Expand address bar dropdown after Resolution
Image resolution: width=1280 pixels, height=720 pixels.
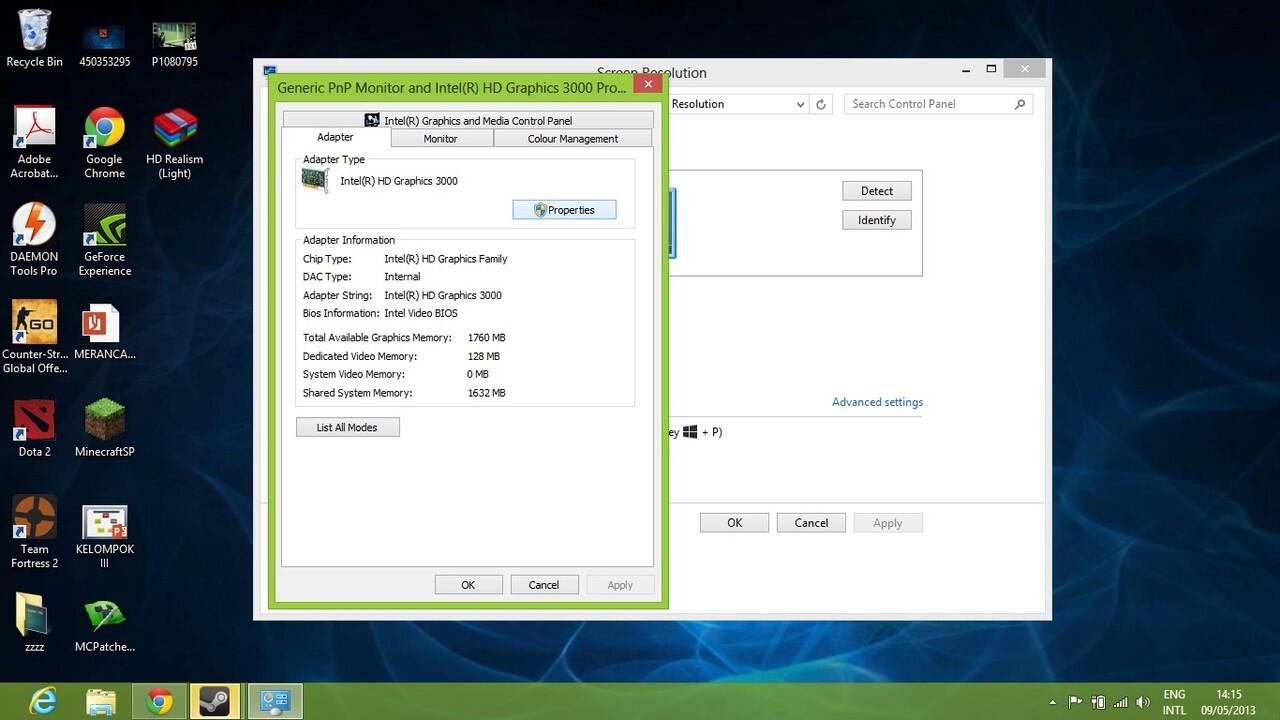(800, 104)
